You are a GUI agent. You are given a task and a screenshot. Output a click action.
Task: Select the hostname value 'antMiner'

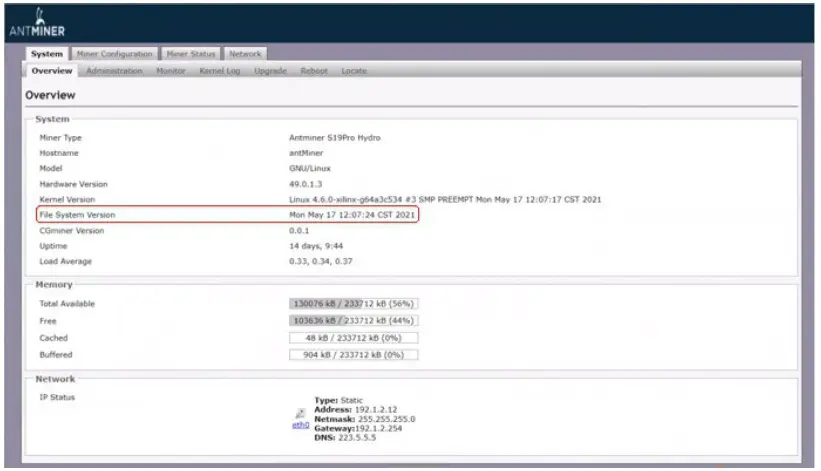pyautogui.click(x=306, y=153)
